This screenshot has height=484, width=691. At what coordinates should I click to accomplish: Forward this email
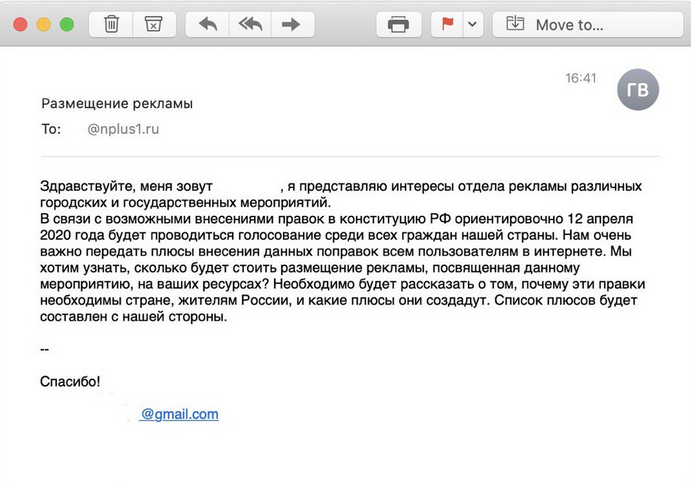[x=291, y=24]
